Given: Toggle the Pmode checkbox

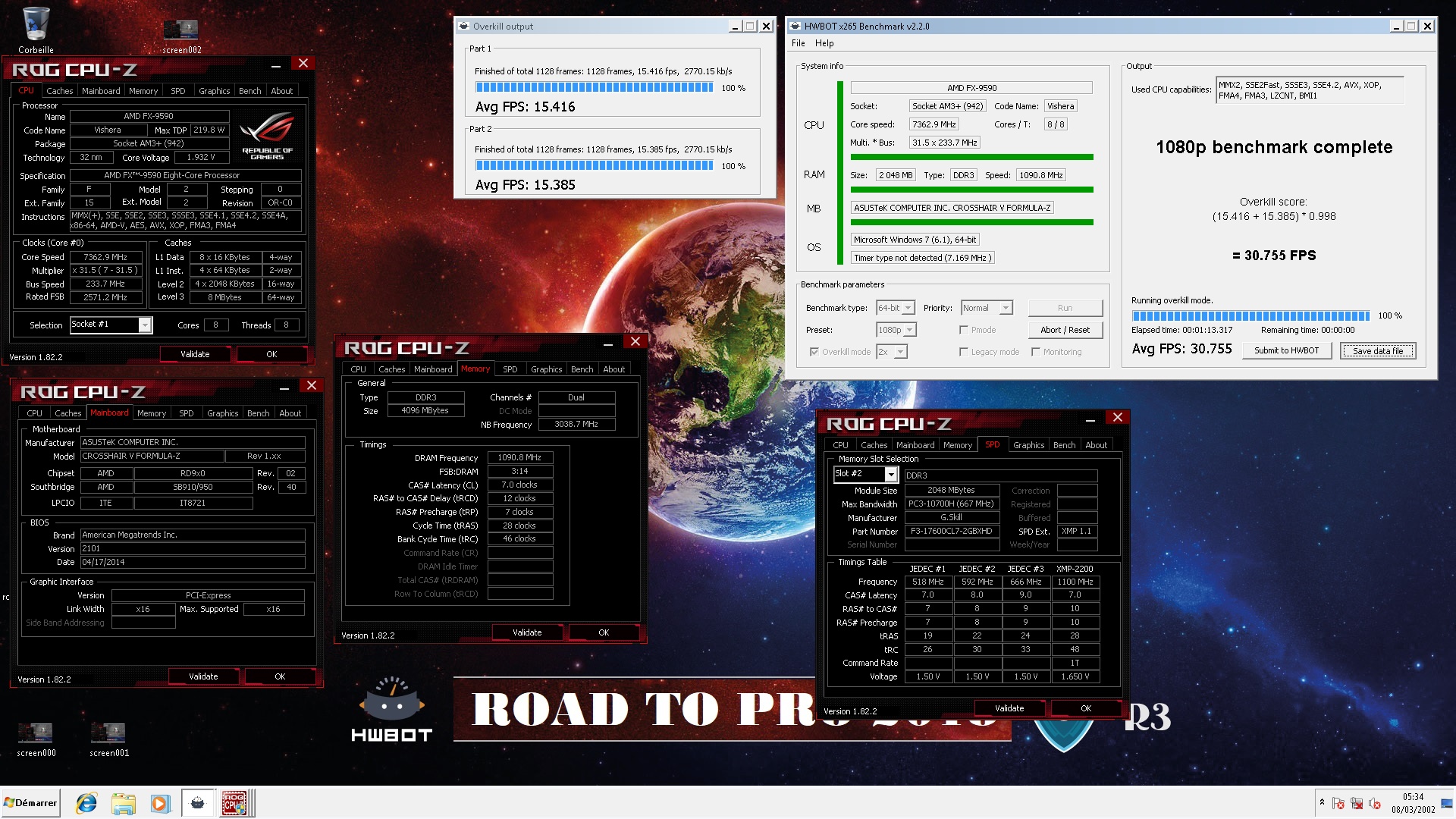Looking at the screenshot, I should tap(964, 330).
